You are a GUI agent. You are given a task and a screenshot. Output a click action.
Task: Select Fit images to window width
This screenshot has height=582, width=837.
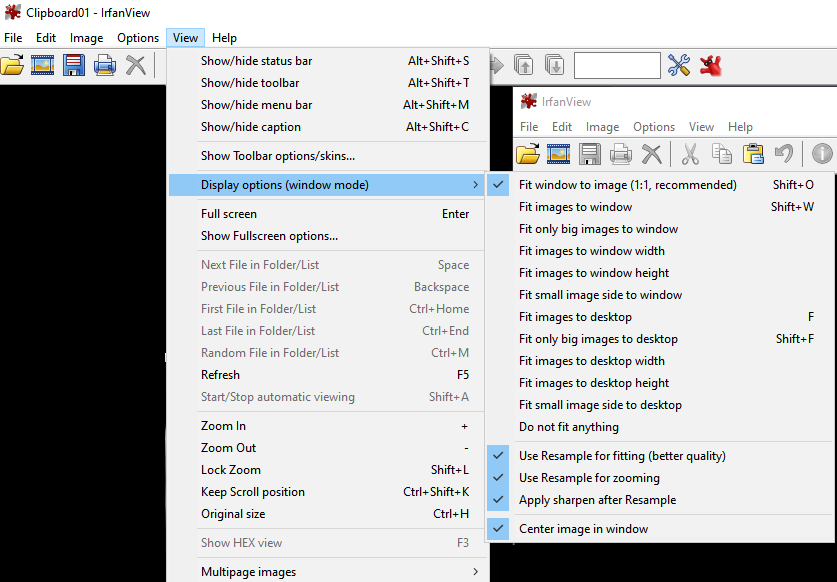click(x=660, y=250)
